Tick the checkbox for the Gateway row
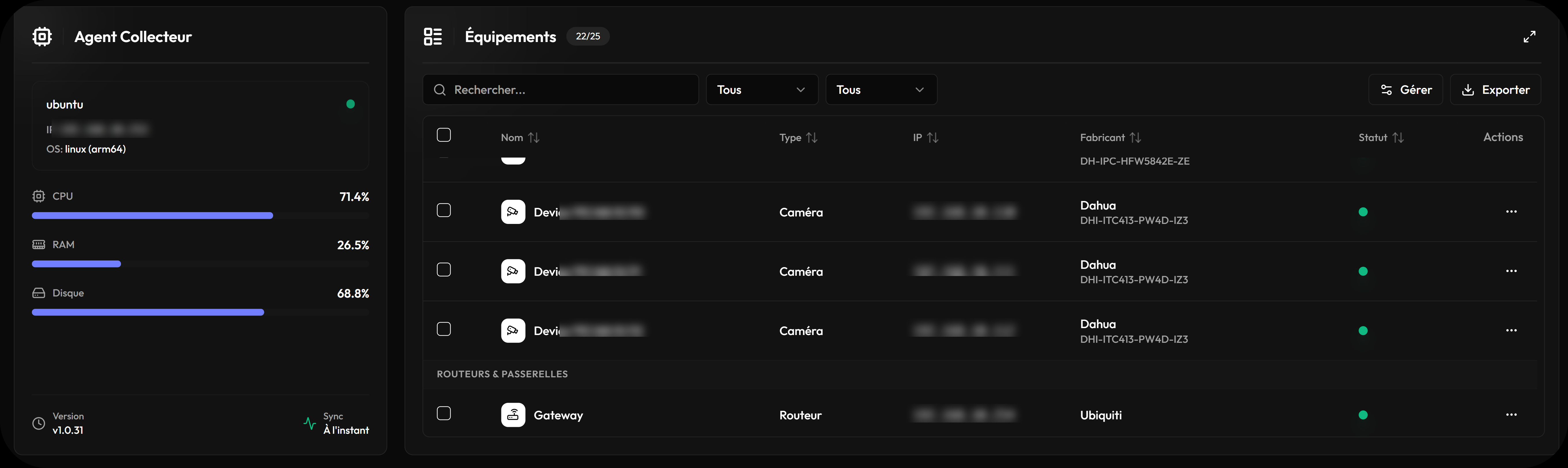This screenshot has height=468, width=1568. click(444, 413)
